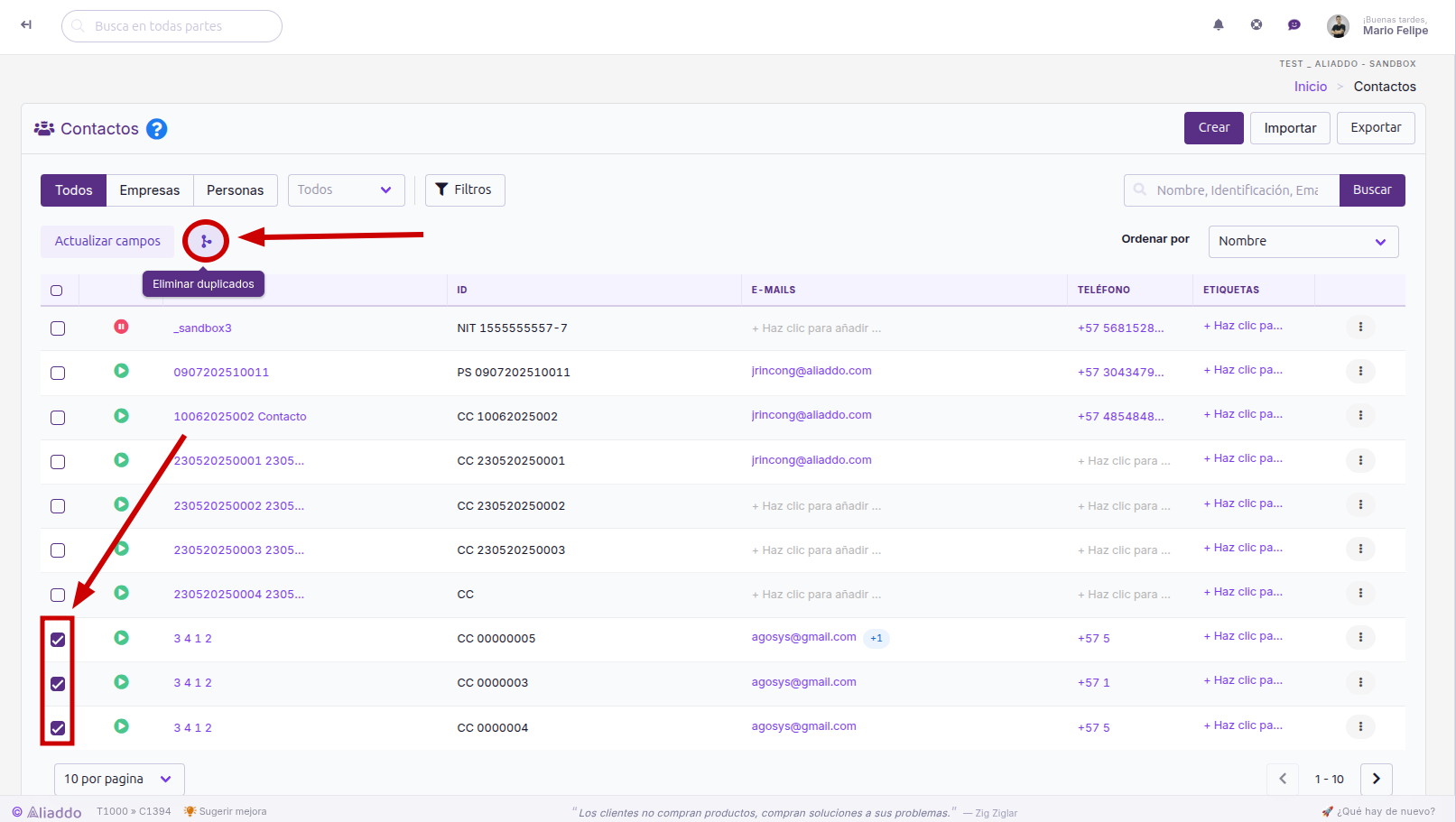
Task: Click the +1 email badge
Action: 876,638
